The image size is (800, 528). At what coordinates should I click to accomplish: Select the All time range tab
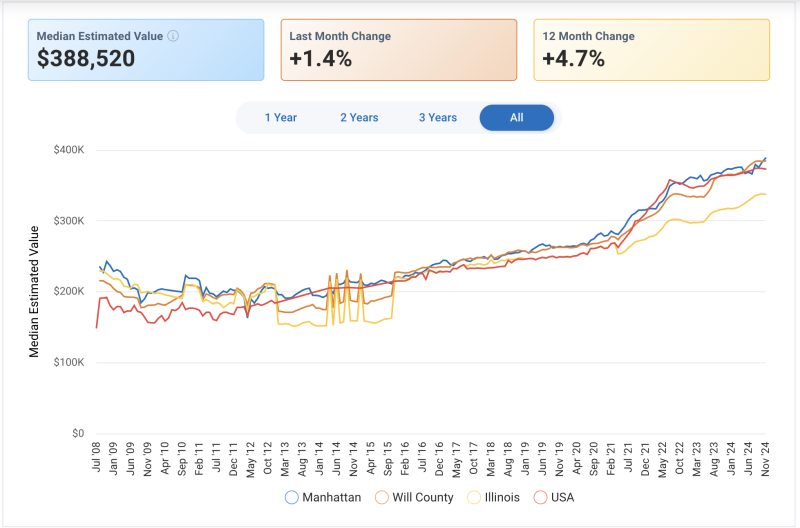[516, 118]
